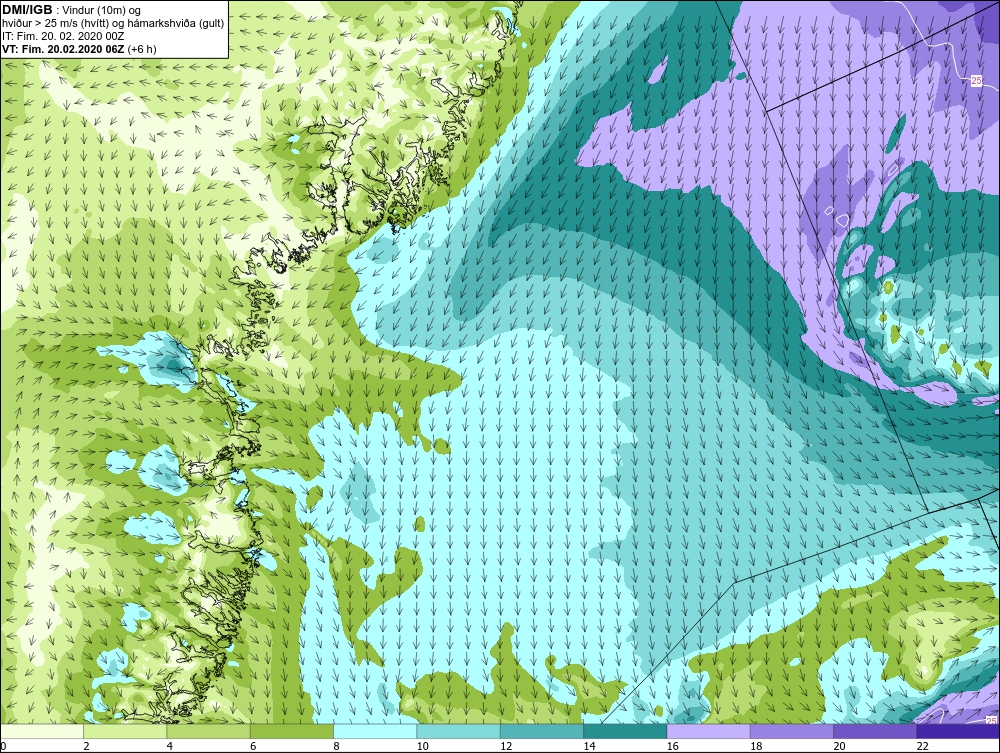
Task: Click the 2–4 m/s light green legend swatch
Action: [125, 731]
